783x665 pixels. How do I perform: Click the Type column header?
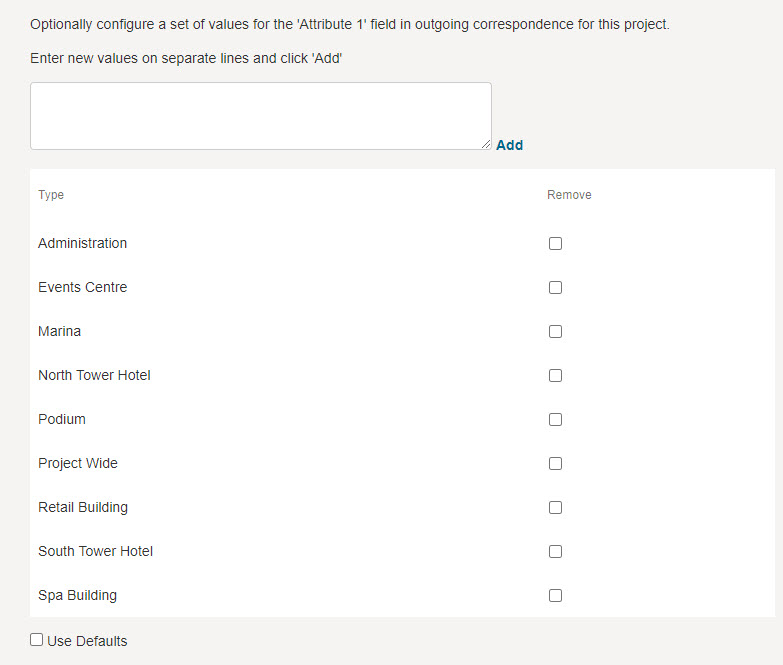51,195
